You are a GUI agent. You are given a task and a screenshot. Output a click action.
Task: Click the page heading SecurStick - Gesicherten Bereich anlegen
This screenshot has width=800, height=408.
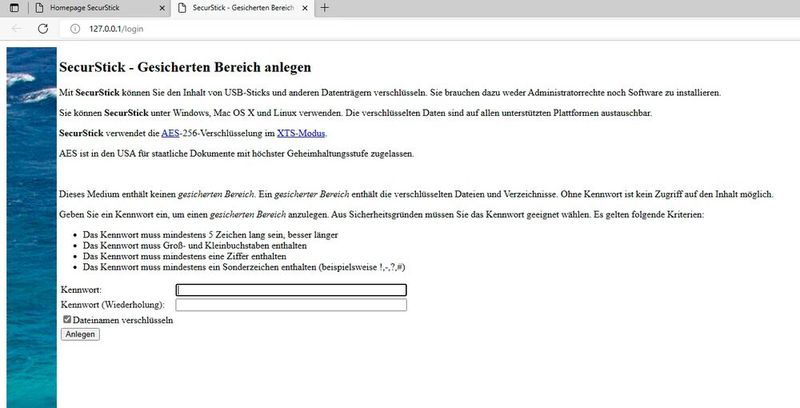185,67
